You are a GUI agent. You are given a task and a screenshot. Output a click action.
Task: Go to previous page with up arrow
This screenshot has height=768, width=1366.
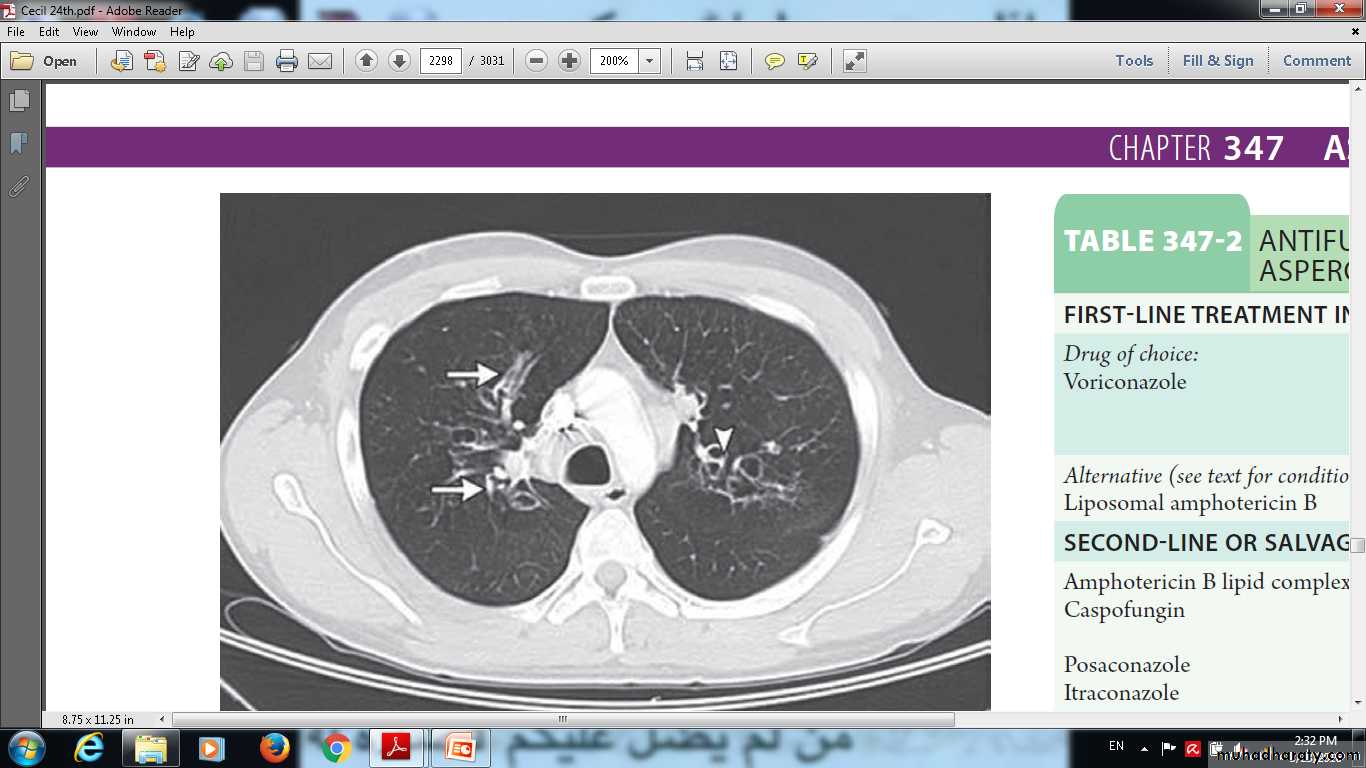point(366,61)
